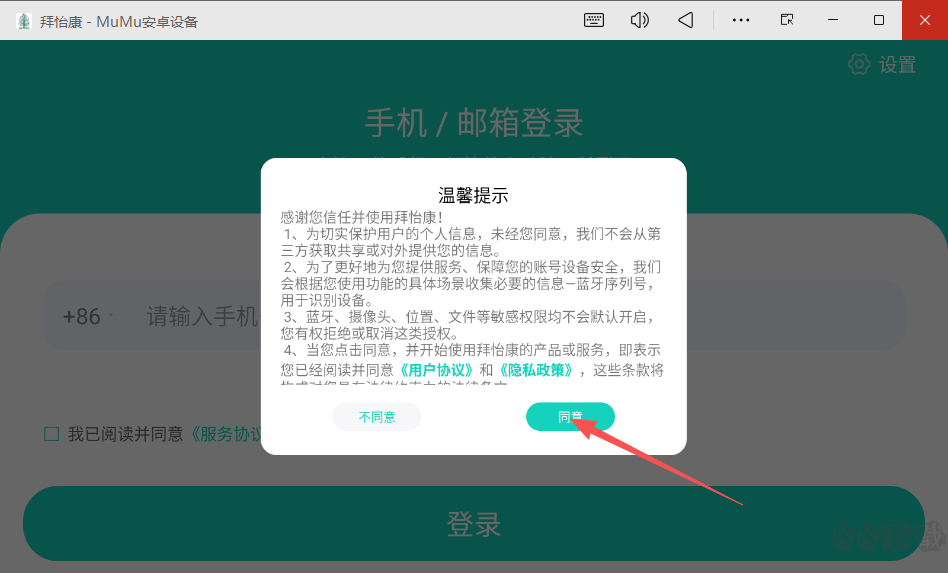The image size is (948, 573).
Task: Click the large 登录 login button
Action: coord(473,523)
